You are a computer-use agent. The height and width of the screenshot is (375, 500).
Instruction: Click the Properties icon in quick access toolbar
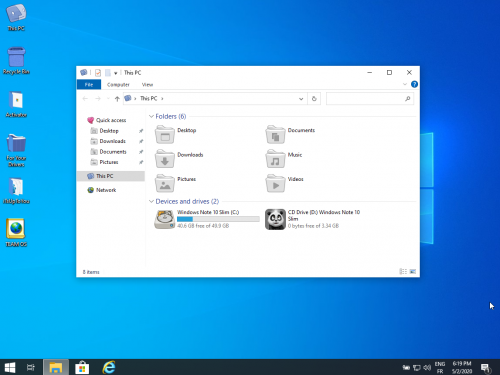click(98, 73)
